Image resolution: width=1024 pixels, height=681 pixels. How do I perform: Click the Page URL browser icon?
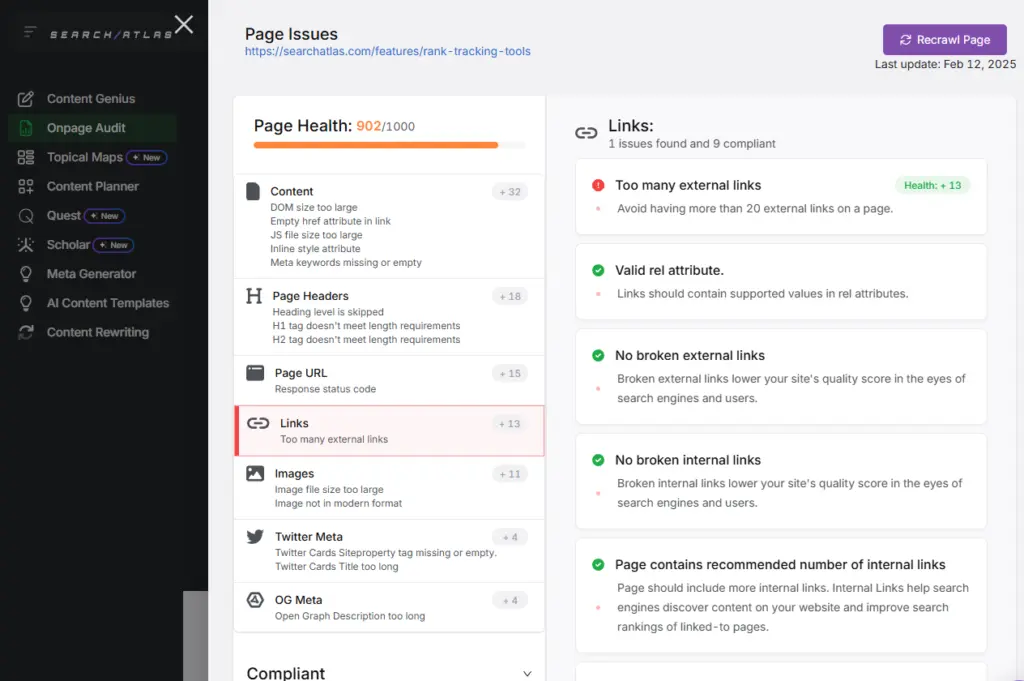255,373
